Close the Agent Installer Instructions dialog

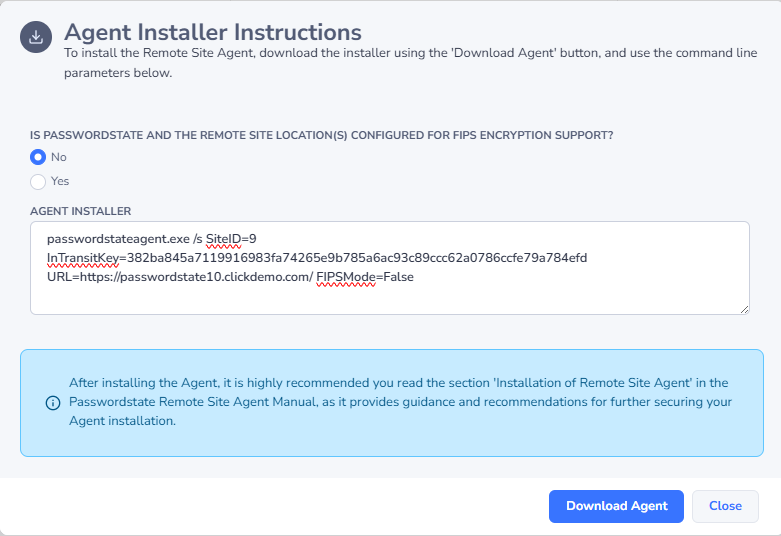coord(725,506)
